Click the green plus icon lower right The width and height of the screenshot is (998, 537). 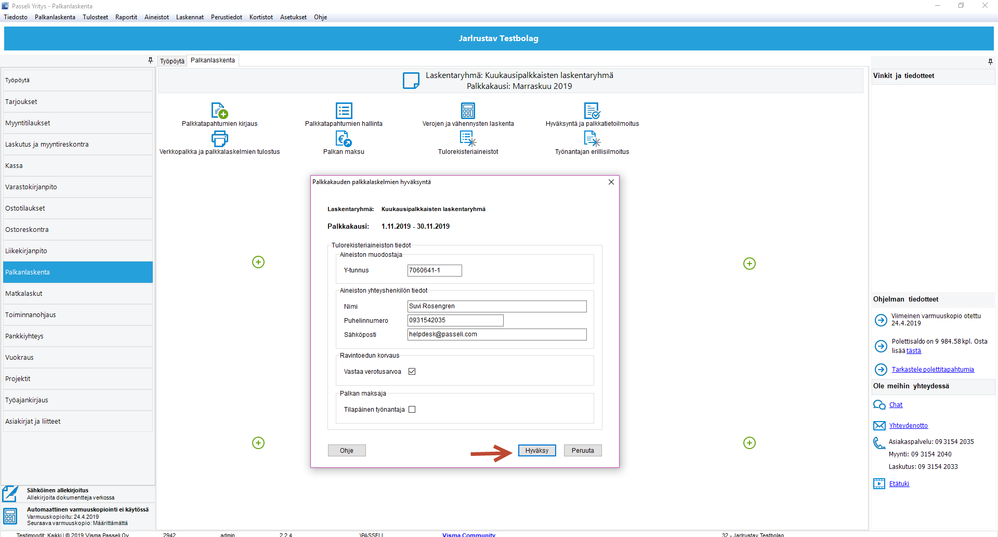coord(750,443)
